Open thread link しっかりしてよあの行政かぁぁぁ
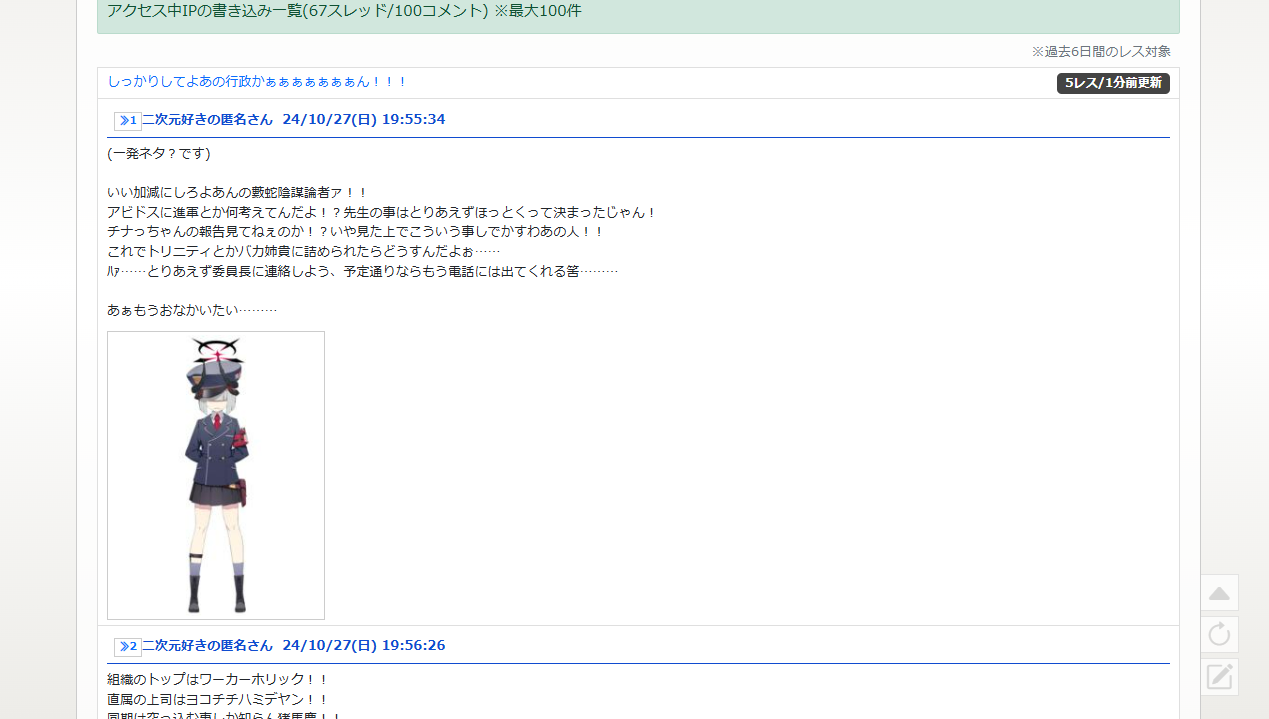The width and height of the screenshot is (1269, 719). (x=257, y=82)
